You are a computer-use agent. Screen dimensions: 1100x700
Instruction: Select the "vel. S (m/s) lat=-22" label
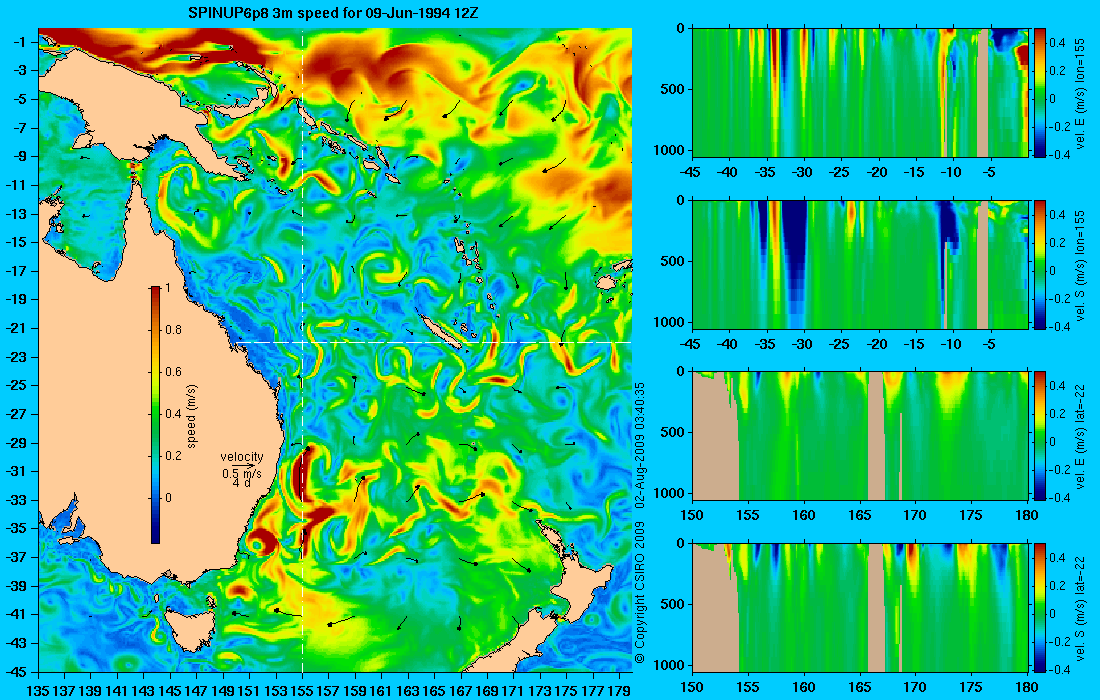coord(1081,608)
